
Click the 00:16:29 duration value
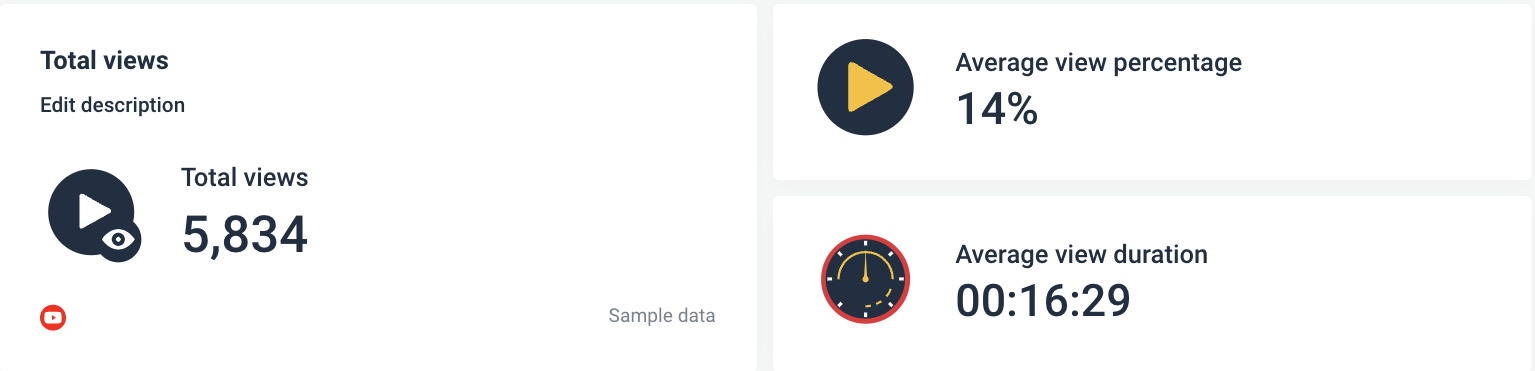pos(1043,300)
